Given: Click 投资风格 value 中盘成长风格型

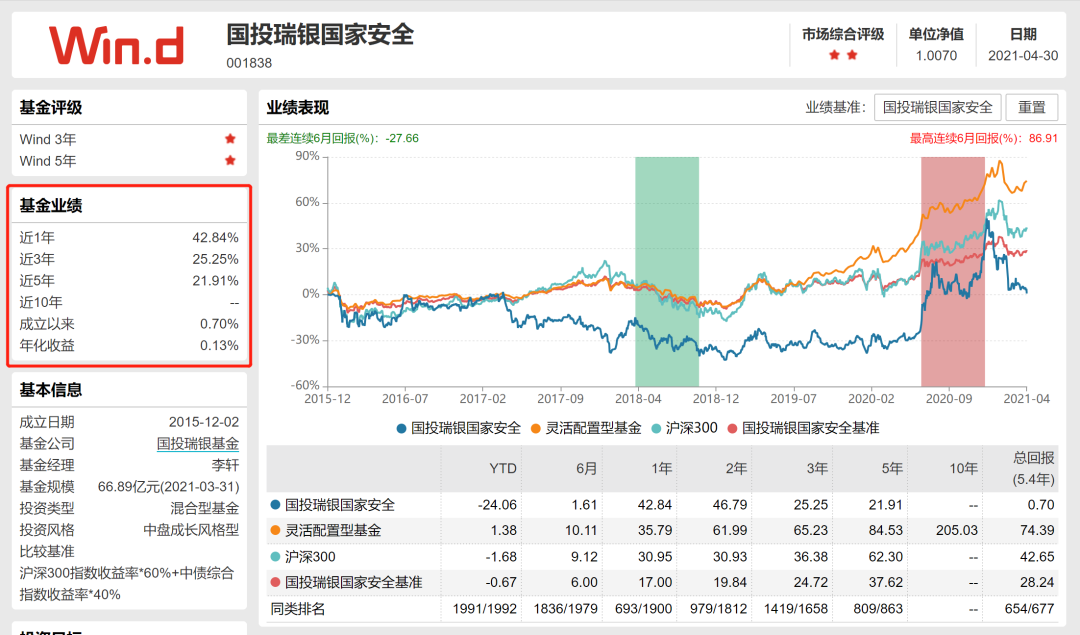Looking at the screenshot, I should pyautogui.click(x=191, y=530).
